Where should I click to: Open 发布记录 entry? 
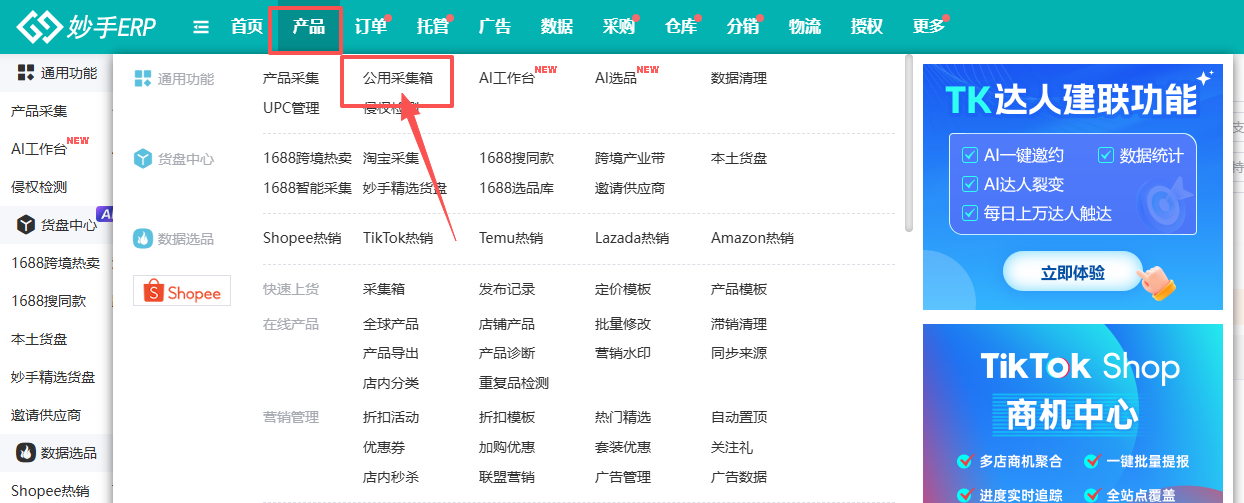click(x=507, y=289)
